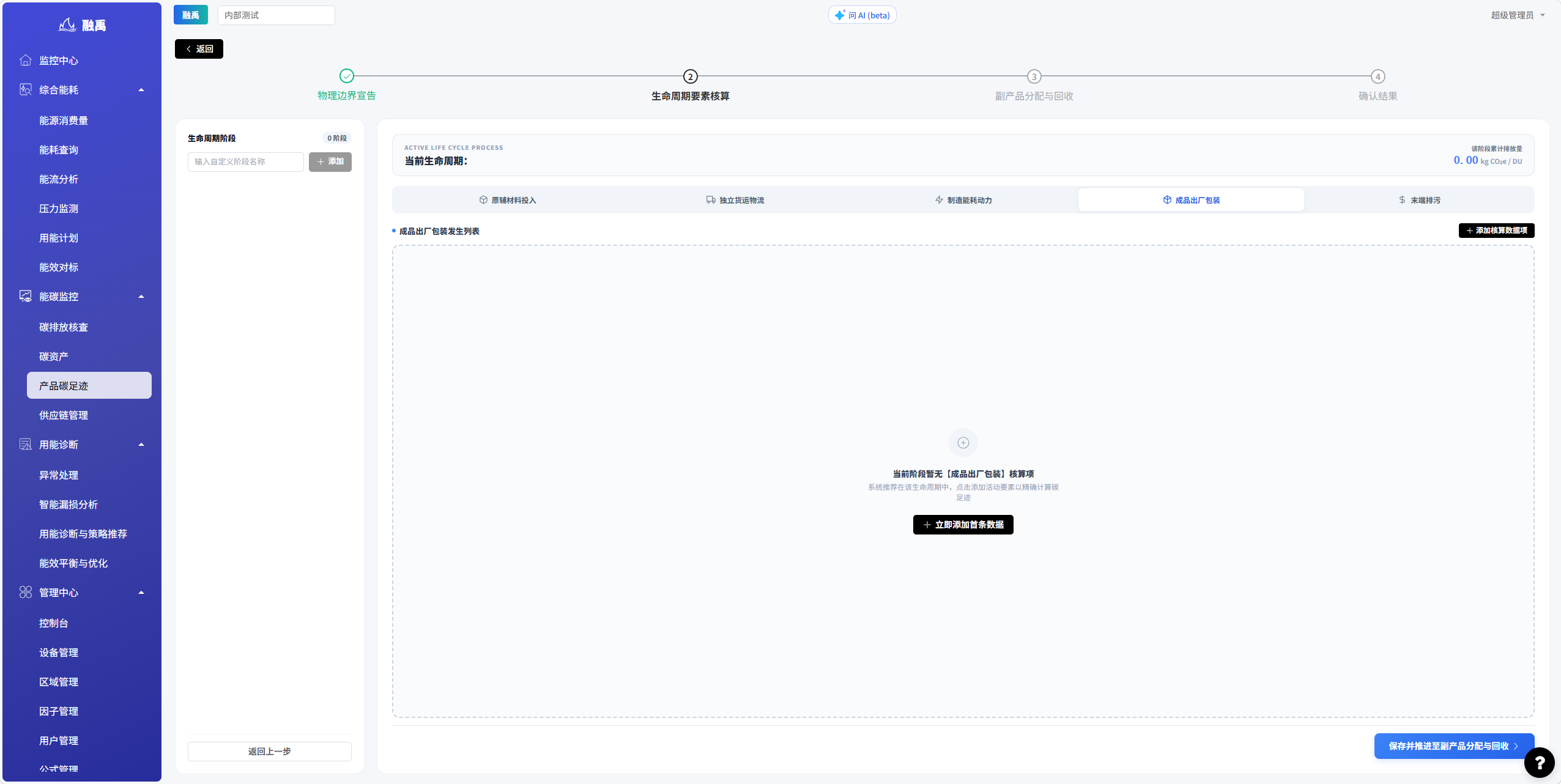Click 立即添加首条数据 button
The height and width of the screenshot is (784, 1561).
pyautogui.click(x=963, y=525)
